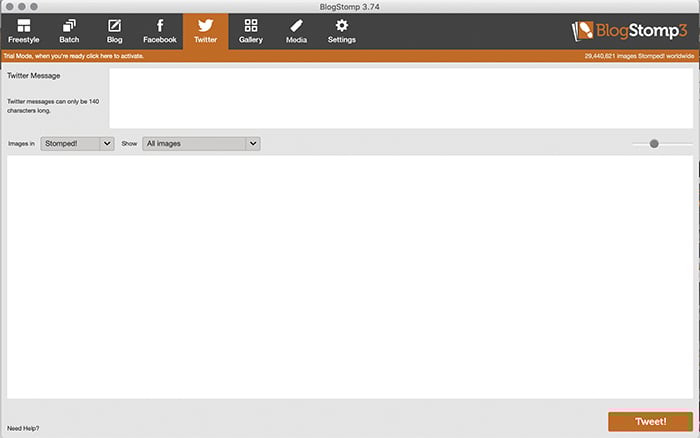The width and height of the screenshot is (700, 438).
Task: Click the BlogStomp3 logo
Action: (x=629, y=31)
